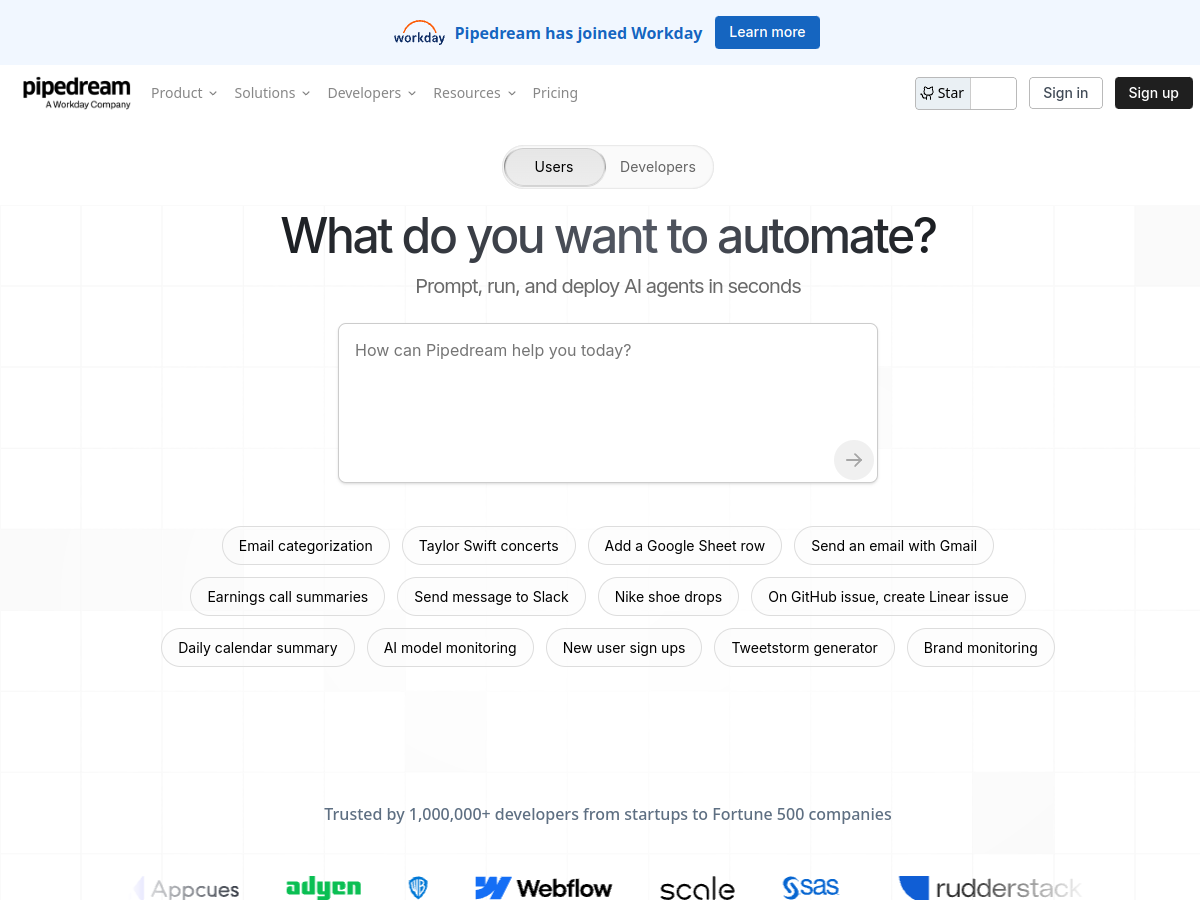Image resolution: width=1200 pixels, height=900 pixels.
Task: Choose the Taylor Swift concerts suggestion
Action: point(488,546)
